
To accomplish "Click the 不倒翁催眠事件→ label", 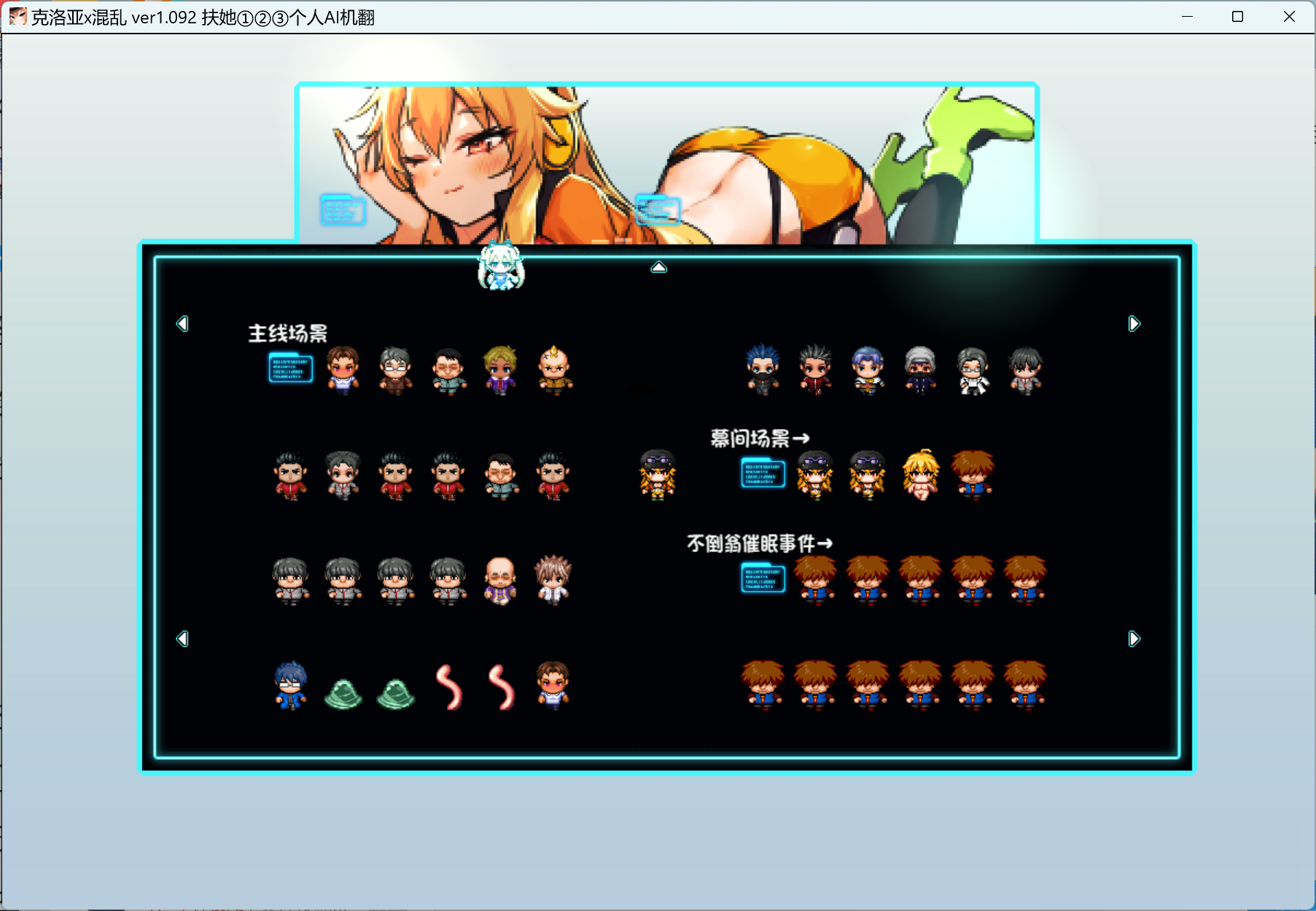I will 759,543.
